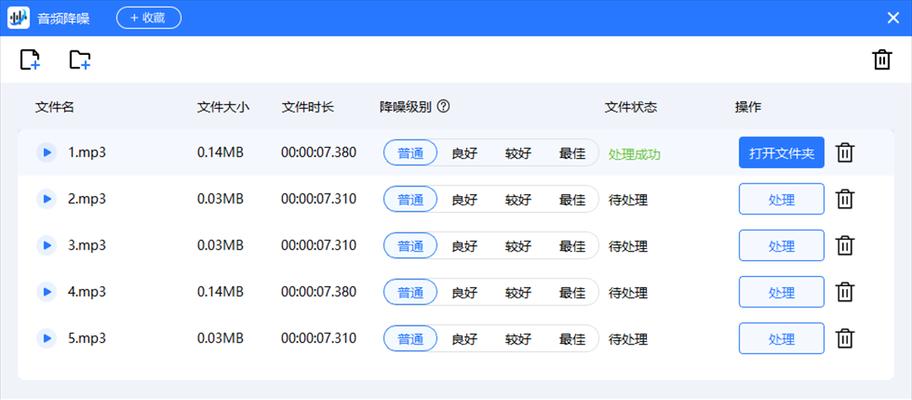This screenshot has width=912, height=400.
Task: Close the audio denoise window
Action: click(893, 18)
